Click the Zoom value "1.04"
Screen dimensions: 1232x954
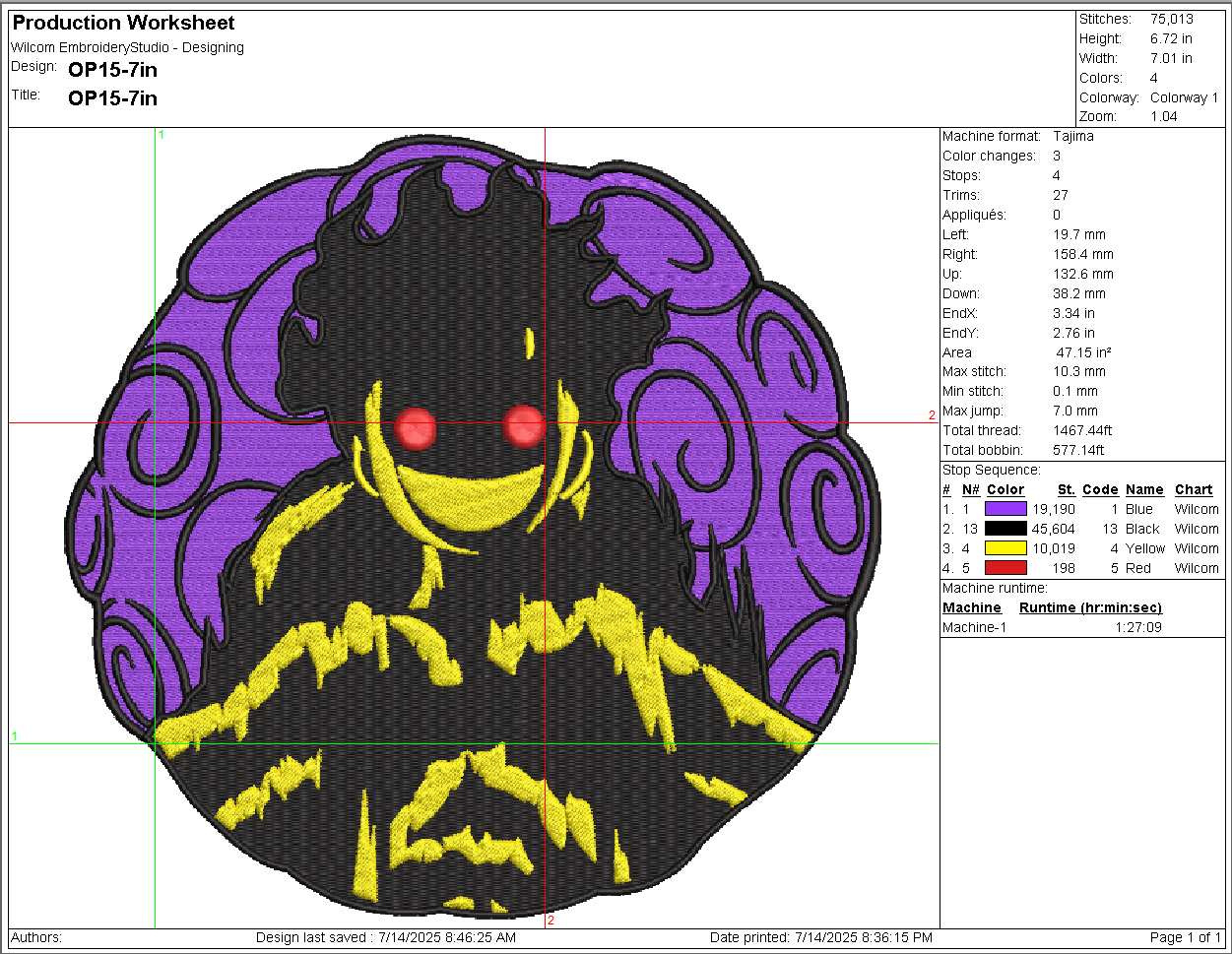pos(1164,117)
